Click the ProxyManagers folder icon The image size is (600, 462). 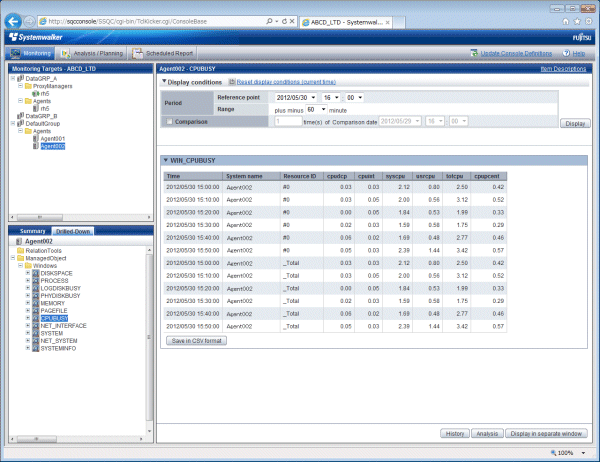[28, 86]
